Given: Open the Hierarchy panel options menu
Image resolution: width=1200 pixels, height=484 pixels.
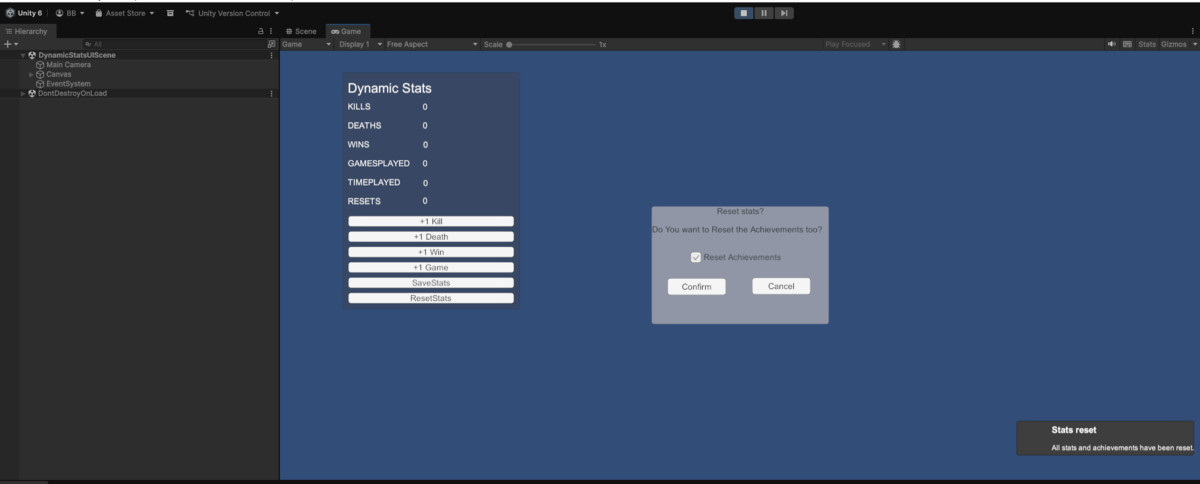Looking at the screenshot, I should [x=271, y=31].
